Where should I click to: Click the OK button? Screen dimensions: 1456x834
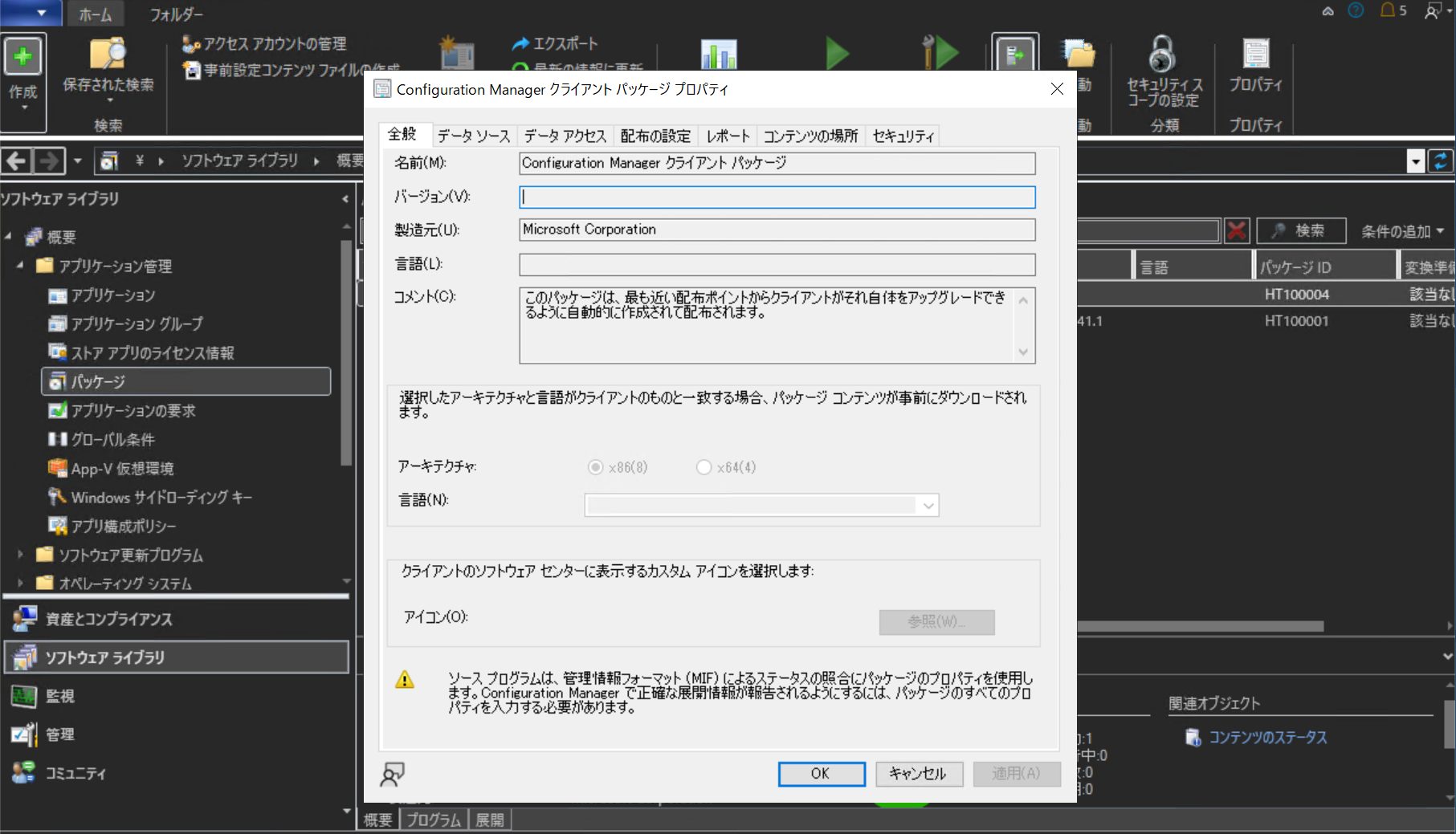point(820,774)
